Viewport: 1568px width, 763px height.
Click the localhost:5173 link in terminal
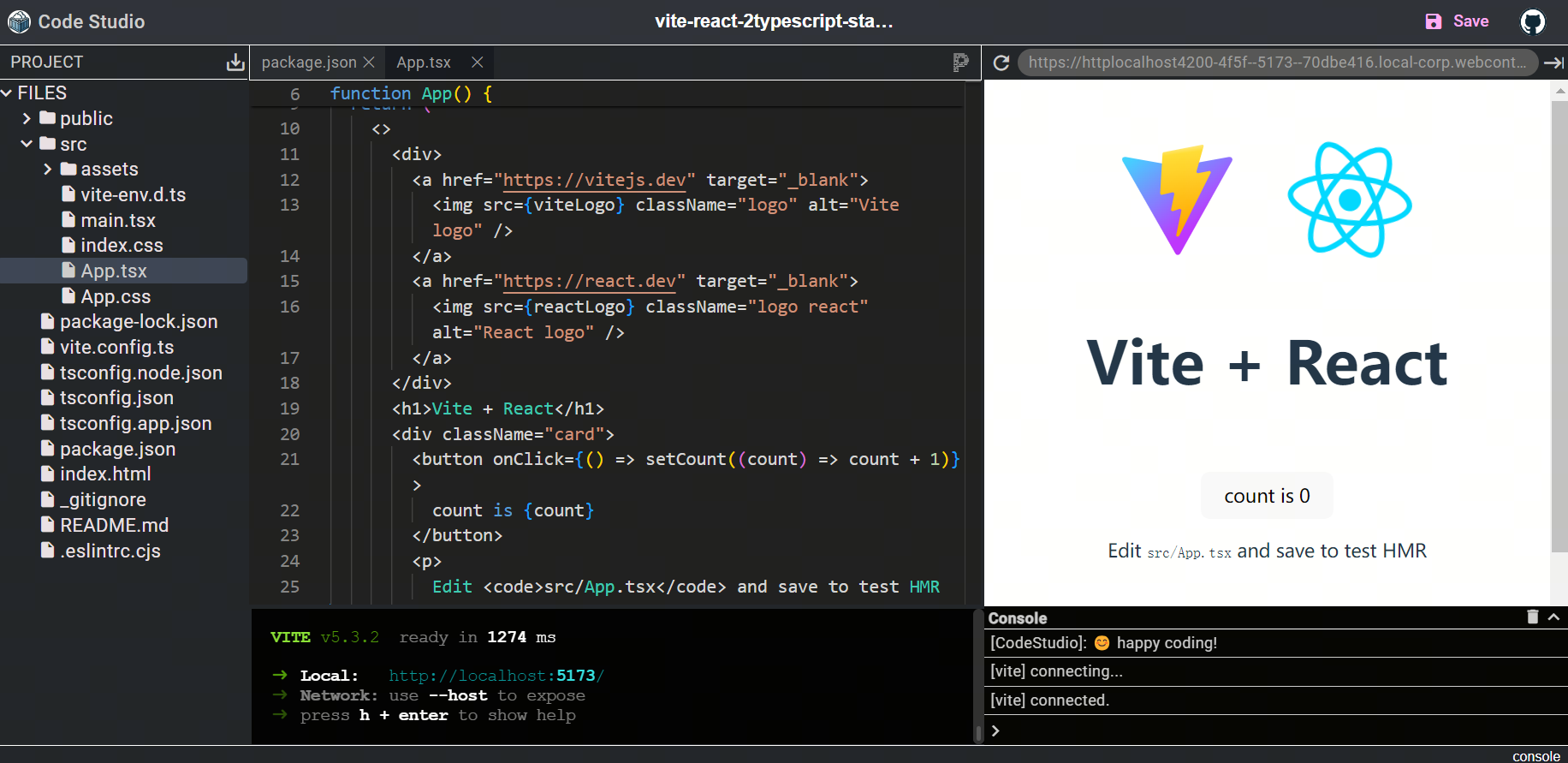click(x=496, y=676)
